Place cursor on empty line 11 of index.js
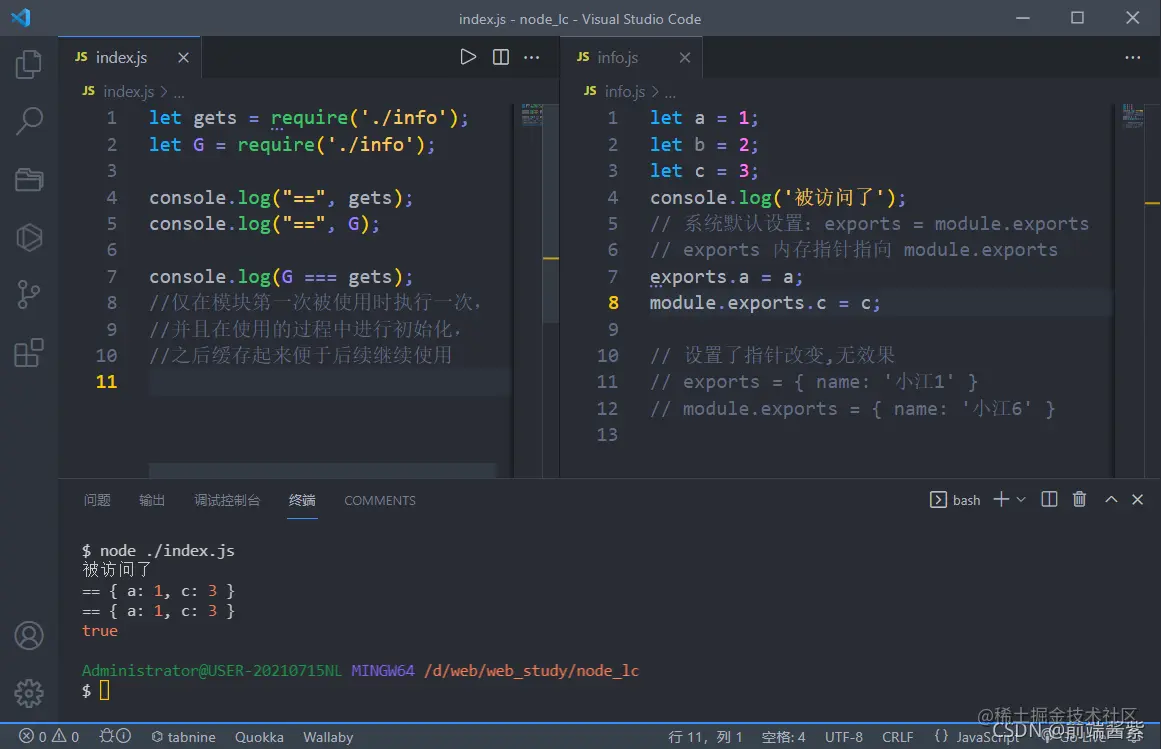 click(329, 382)
